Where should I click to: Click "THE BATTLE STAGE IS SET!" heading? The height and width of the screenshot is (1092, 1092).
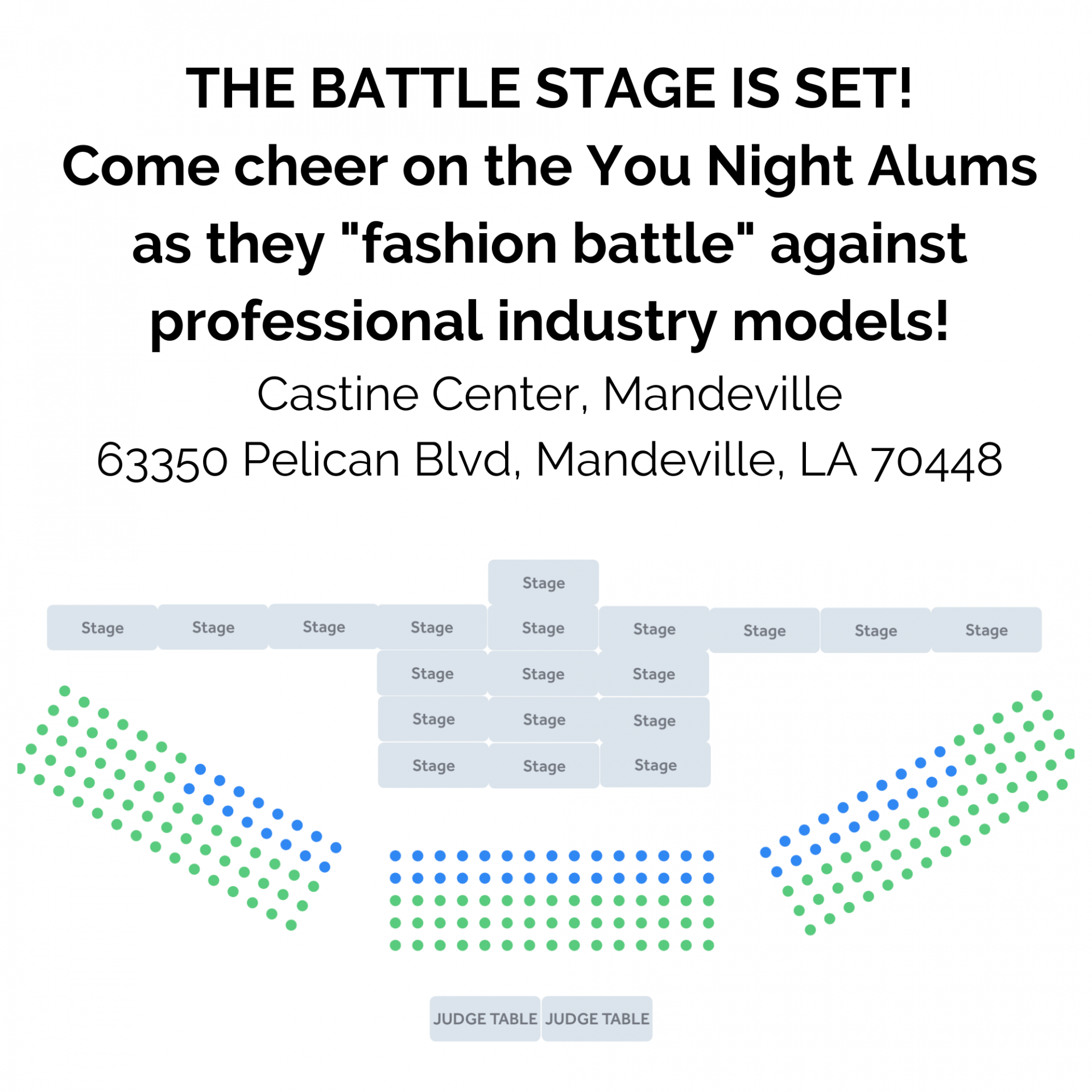click(x=549, y=88)
